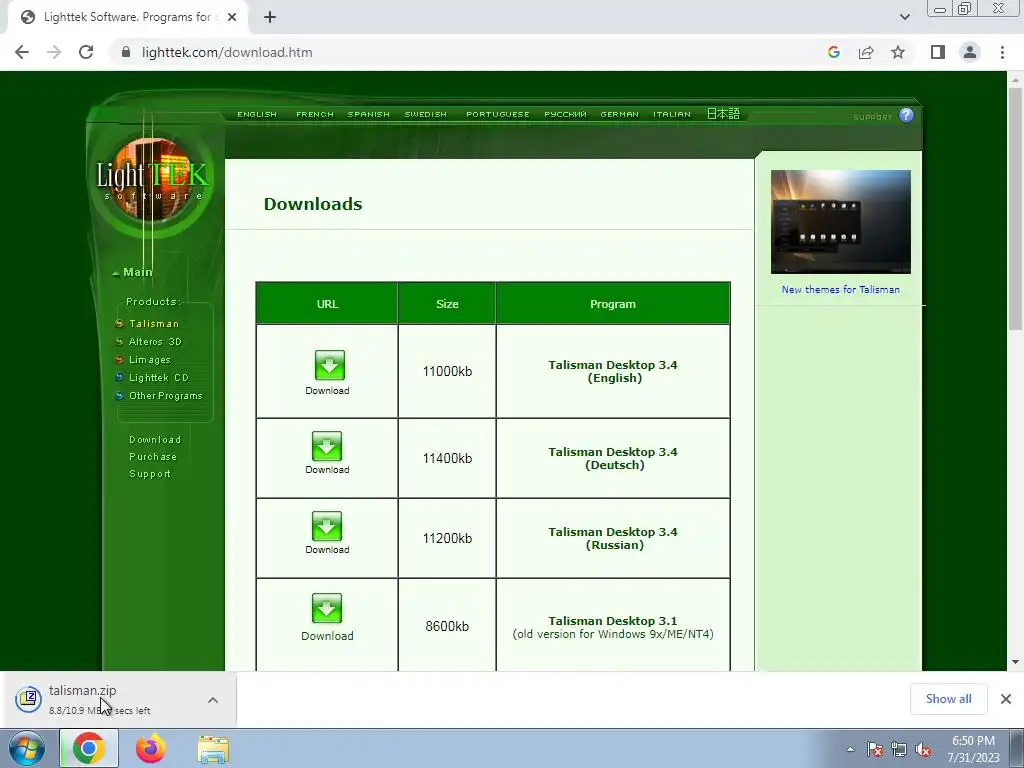This screenshot has width=1024, height=768.
Task: Select SWEDISH language in top menu
Action: tap(425, 114)
